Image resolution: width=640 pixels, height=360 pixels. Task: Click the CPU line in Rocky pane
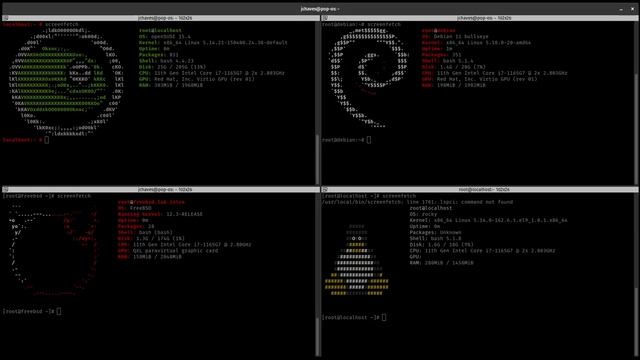pos(482,251)
